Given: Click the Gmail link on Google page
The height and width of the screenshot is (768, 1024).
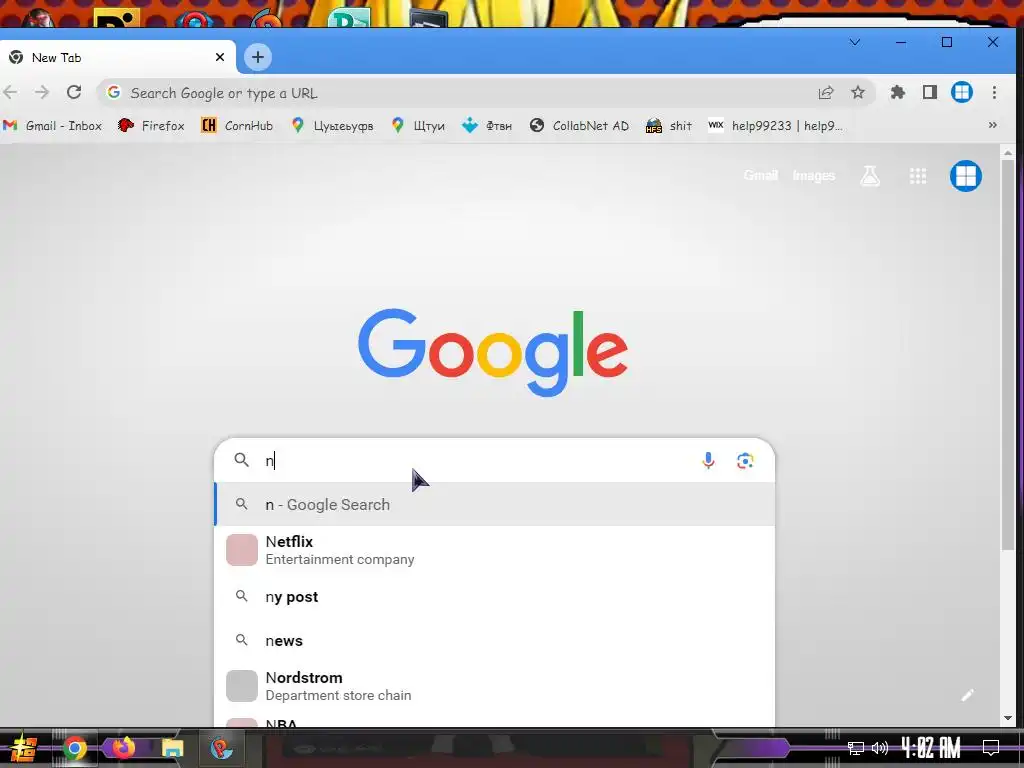Looking at the screenshot, I should [760, 175].
